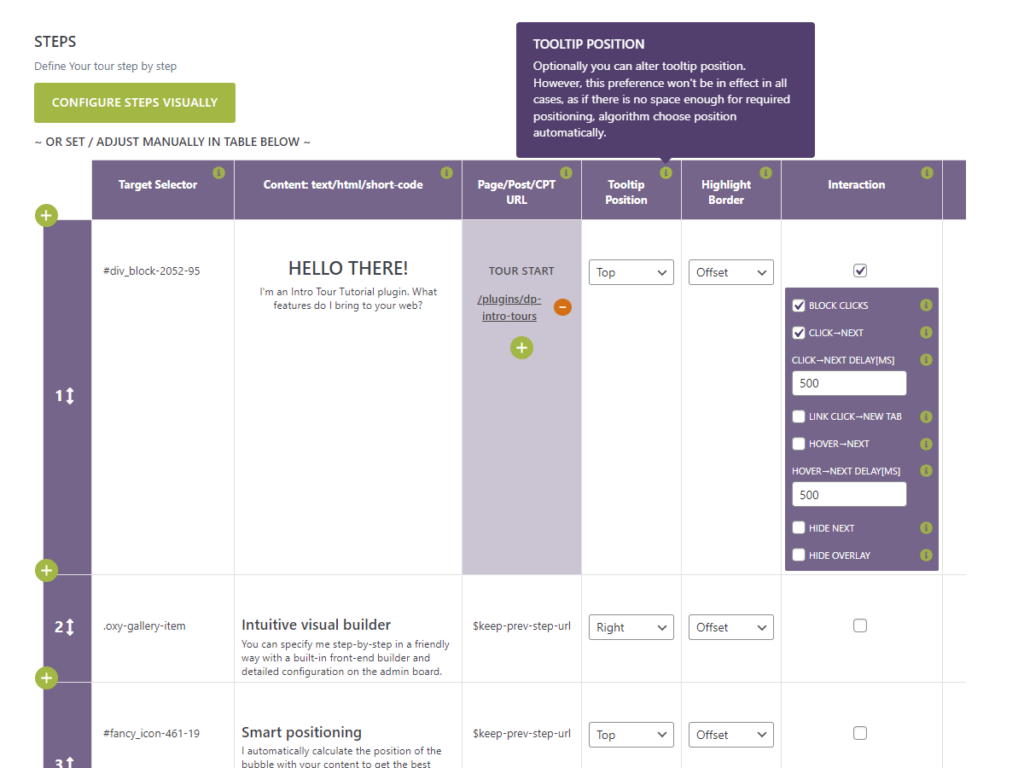Enable the Hover→Next checkbox
This screenshot has width=1024, height=768.
(799, 444)
